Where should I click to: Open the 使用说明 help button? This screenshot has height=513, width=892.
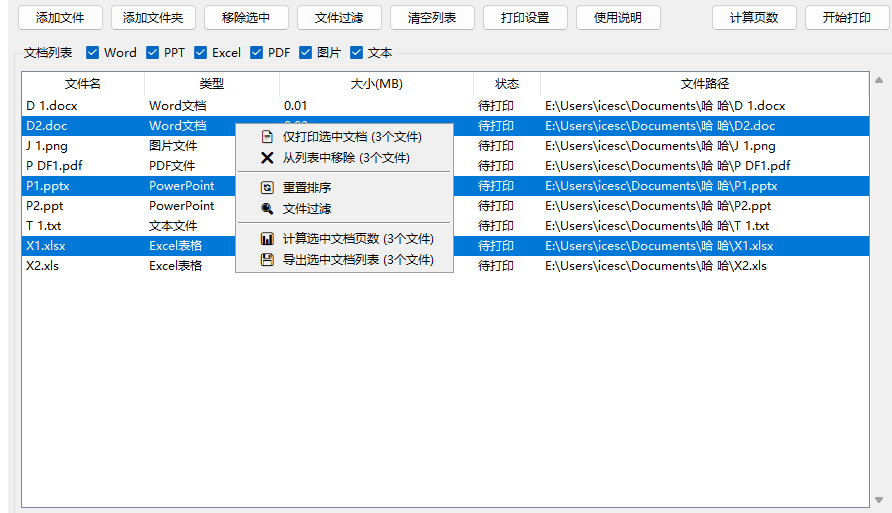click(x=618, y=18)
